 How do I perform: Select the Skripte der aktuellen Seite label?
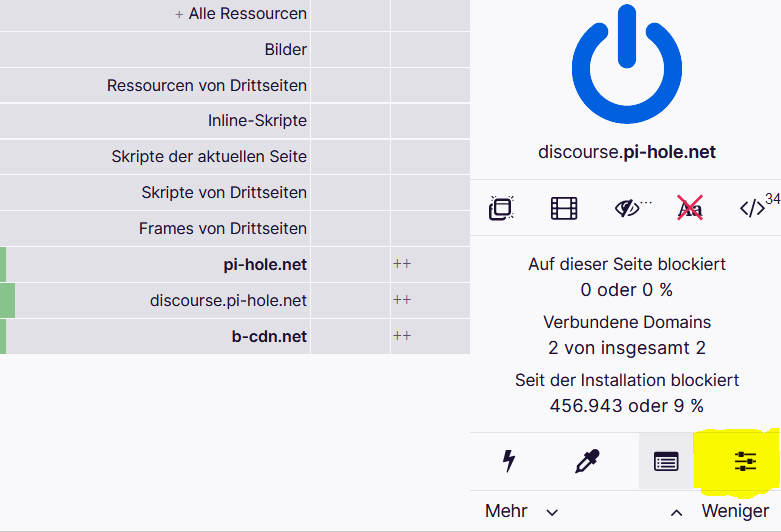[209, 156]
